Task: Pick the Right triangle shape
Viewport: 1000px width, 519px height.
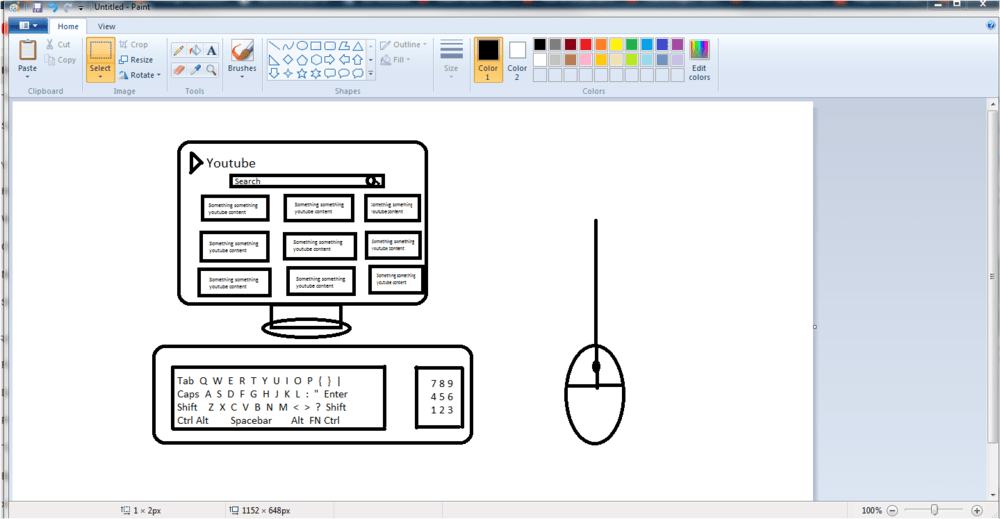Action: coord(274,60)
